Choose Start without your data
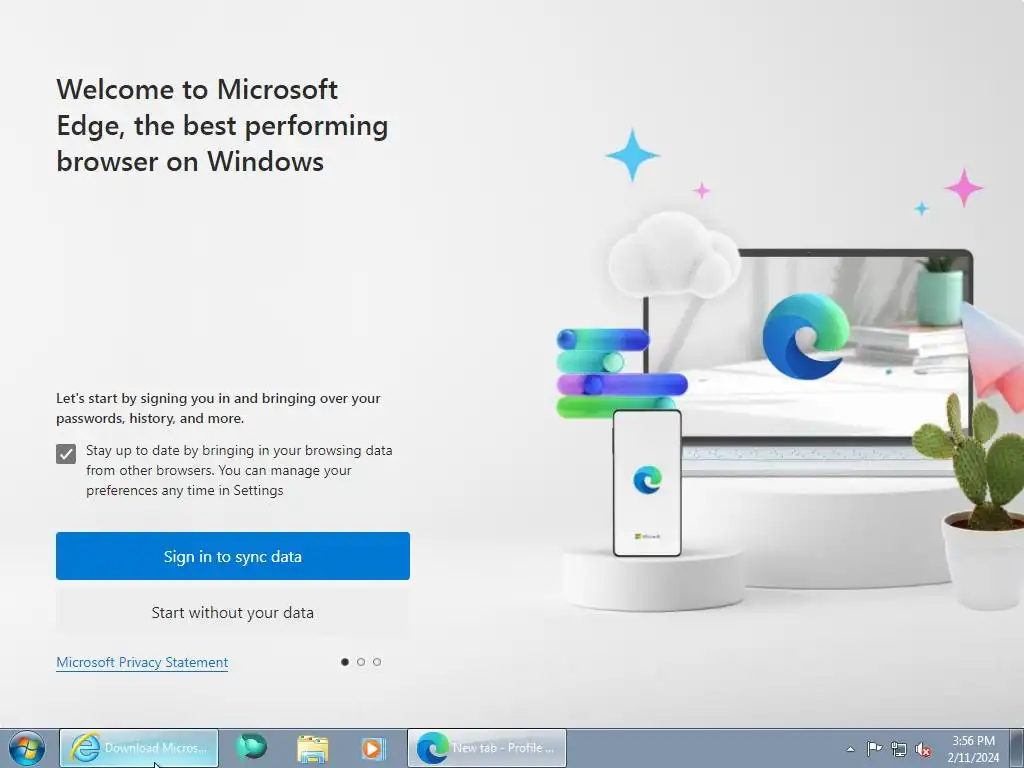The image size is (1024, 768). pos(232,613)
